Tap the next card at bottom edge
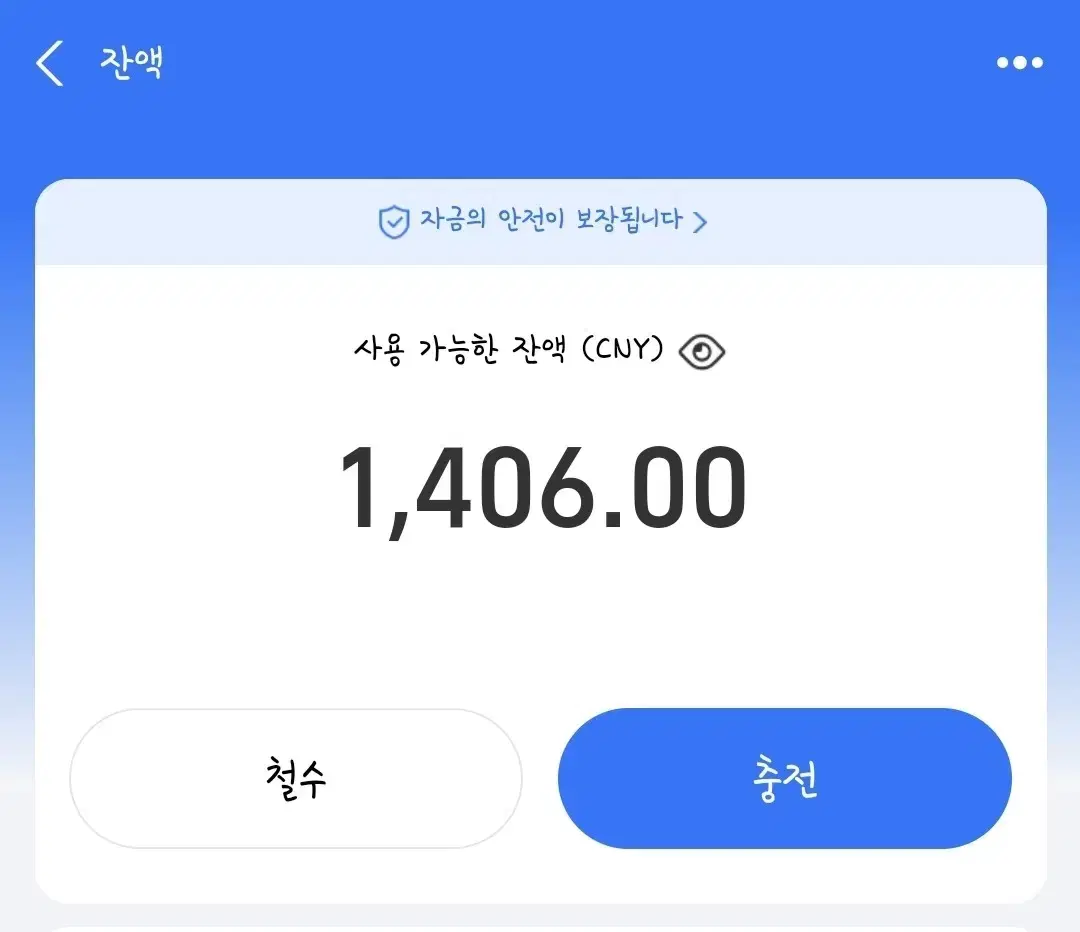 (541, 928)
